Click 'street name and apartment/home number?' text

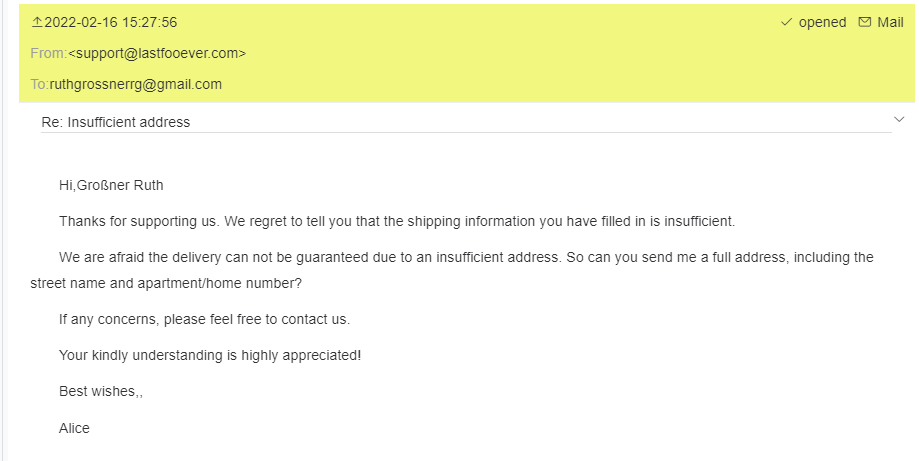coord(166,283)
